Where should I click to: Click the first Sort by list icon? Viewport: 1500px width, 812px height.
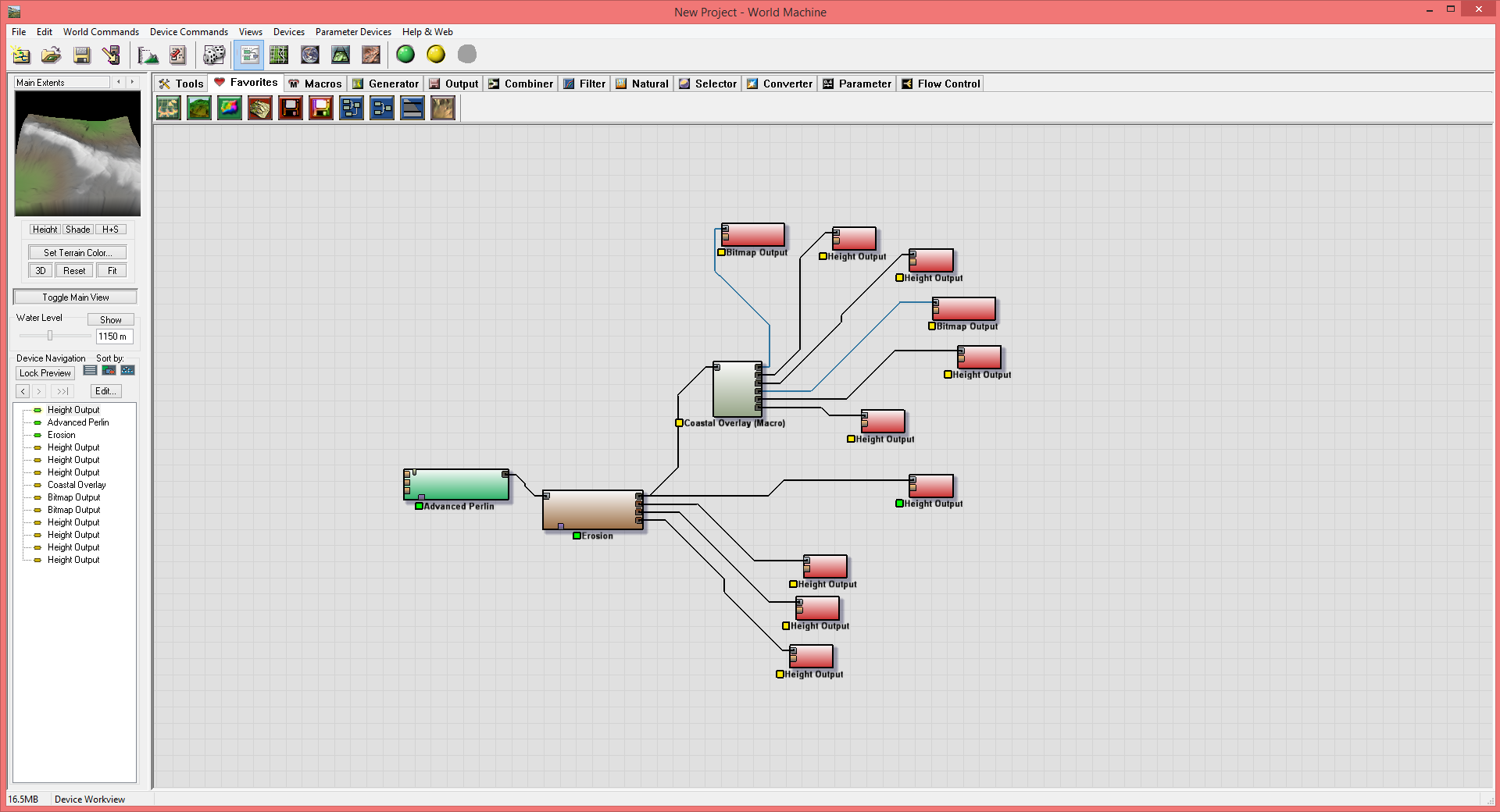pyautogui.click(x=90, y=371)
